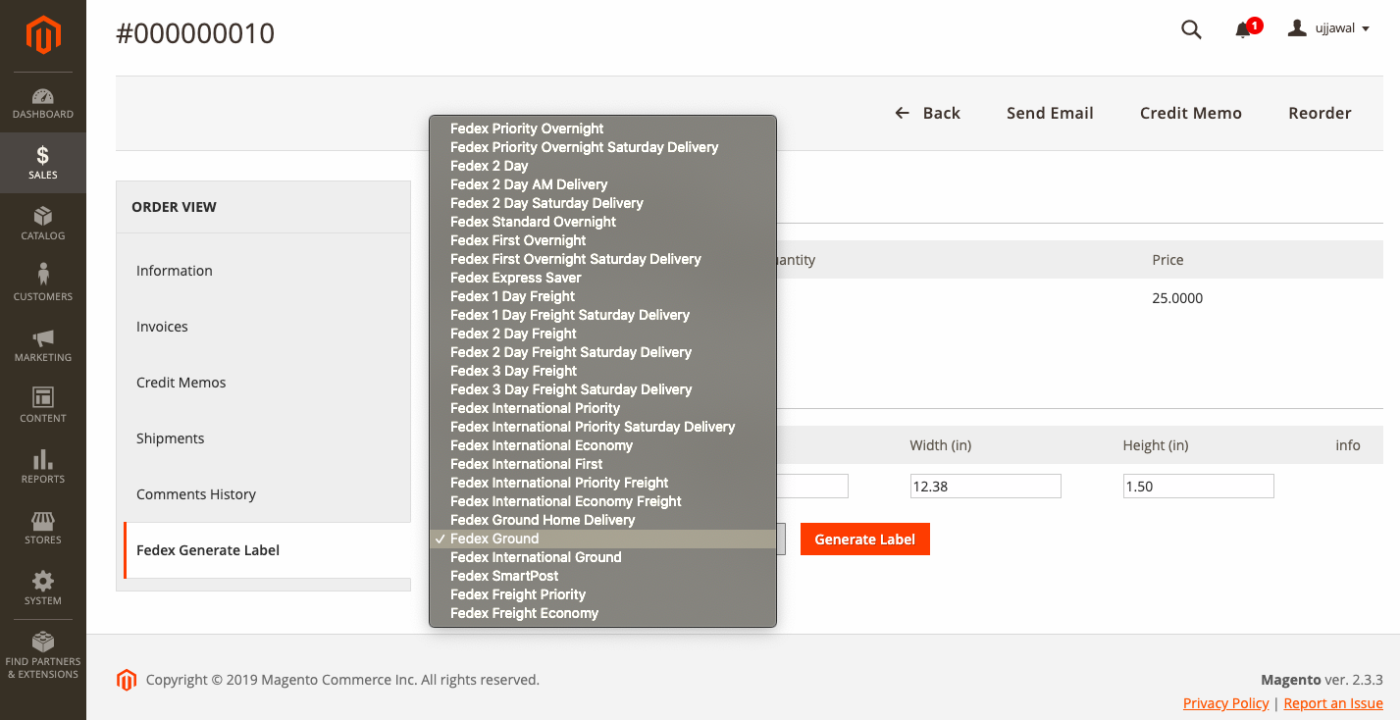The height and width of the screenshot is (720, 1400).
Task: Open the Reports sidebar section
Action: 43,468
